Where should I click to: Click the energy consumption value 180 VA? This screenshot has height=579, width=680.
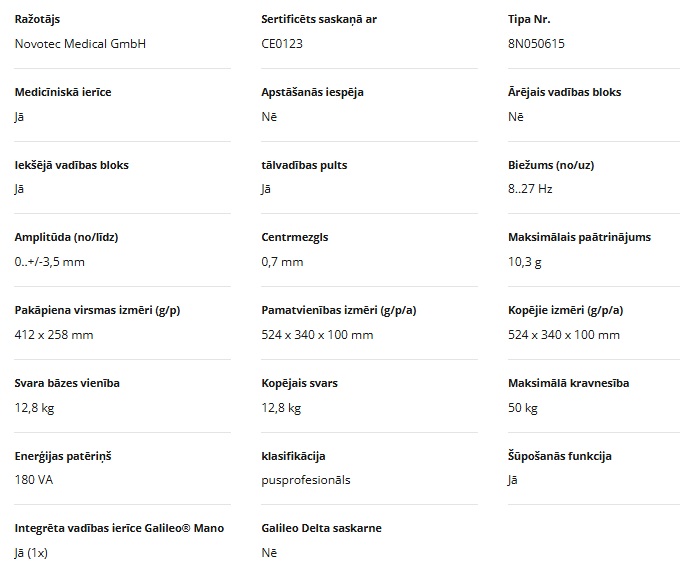pos(35,480)
